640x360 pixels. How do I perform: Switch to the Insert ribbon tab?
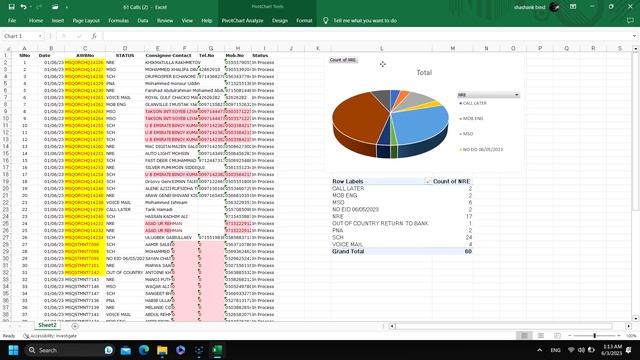pyautogui.click(x=58, y=20)
